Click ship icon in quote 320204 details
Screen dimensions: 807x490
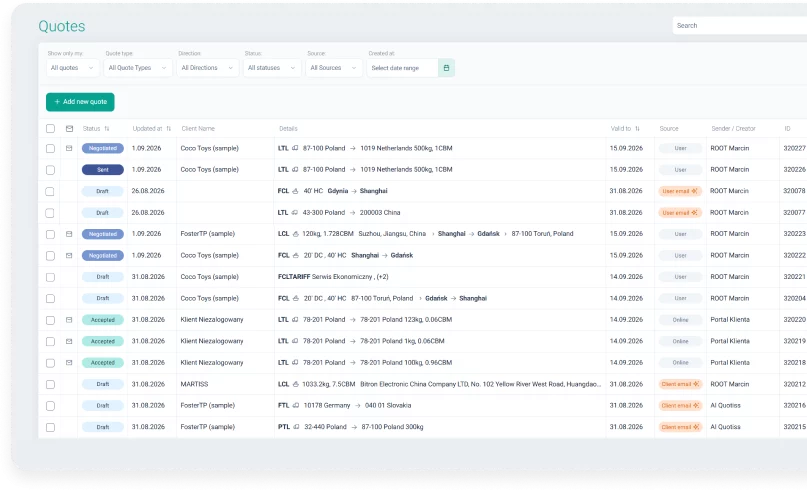coord(296,299)
